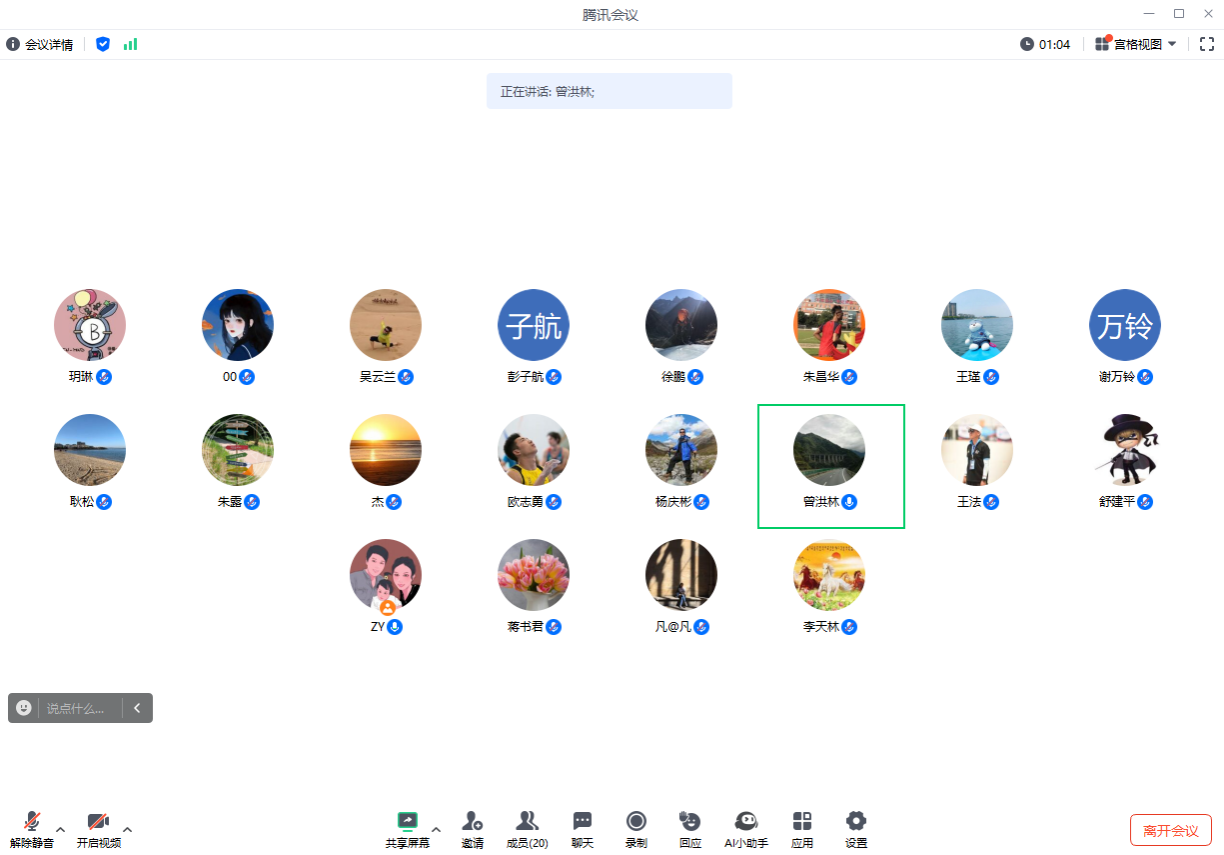Unmute microphone with 解除静音
1224x855 pixels.
[32, 822]
